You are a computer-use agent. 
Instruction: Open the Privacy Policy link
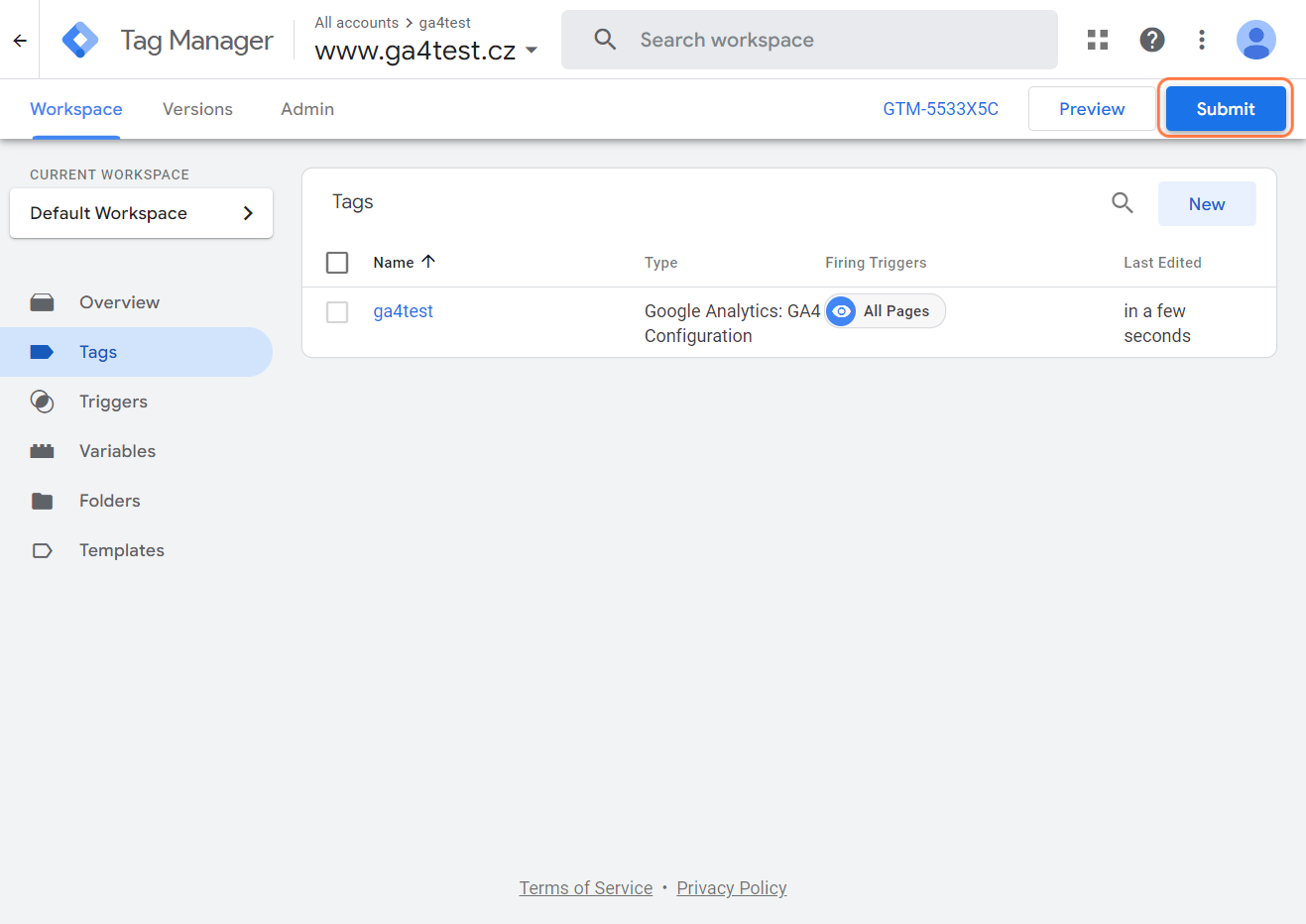tap(732, 888)
